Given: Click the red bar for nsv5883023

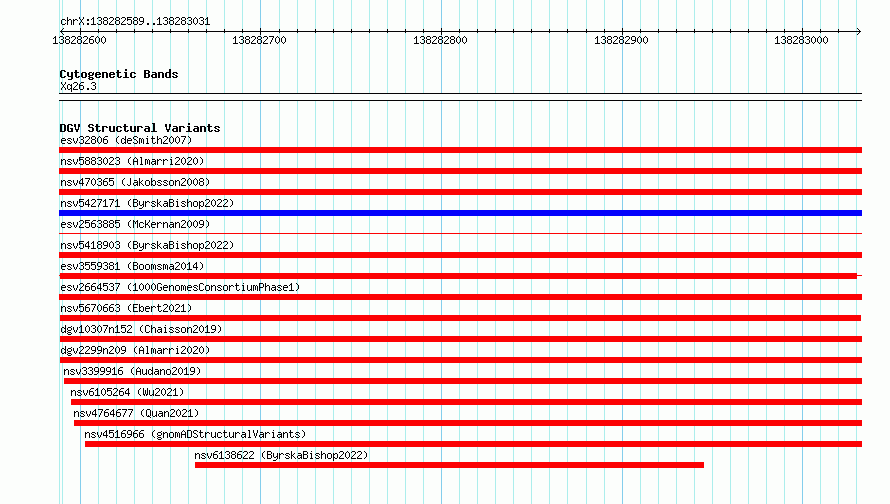Looking at the screenshot, I should tap(460, 171).
